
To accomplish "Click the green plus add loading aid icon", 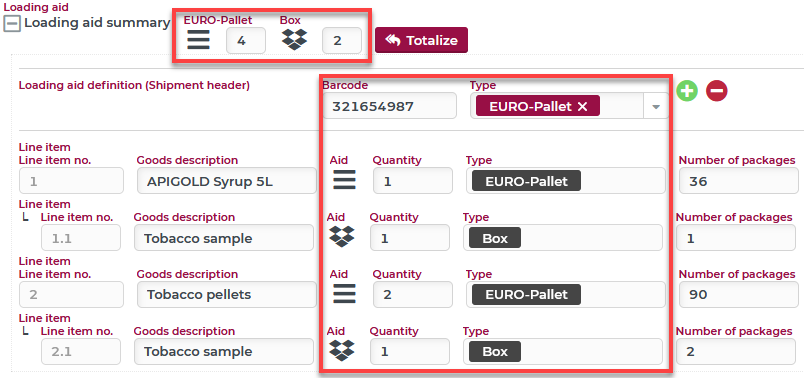I will pos(687,91).
